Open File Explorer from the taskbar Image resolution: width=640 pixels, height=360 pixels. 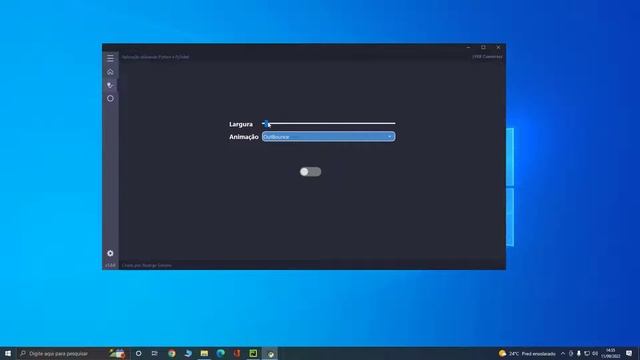coord(204,353)
